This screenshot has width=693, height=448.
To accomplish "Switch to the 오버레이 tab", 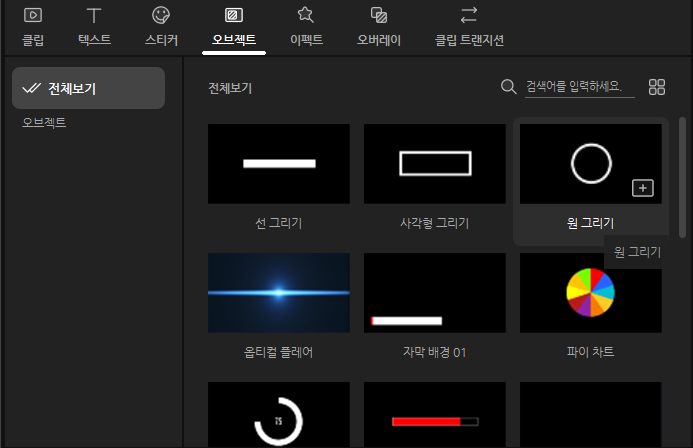I will coord(379,27).
